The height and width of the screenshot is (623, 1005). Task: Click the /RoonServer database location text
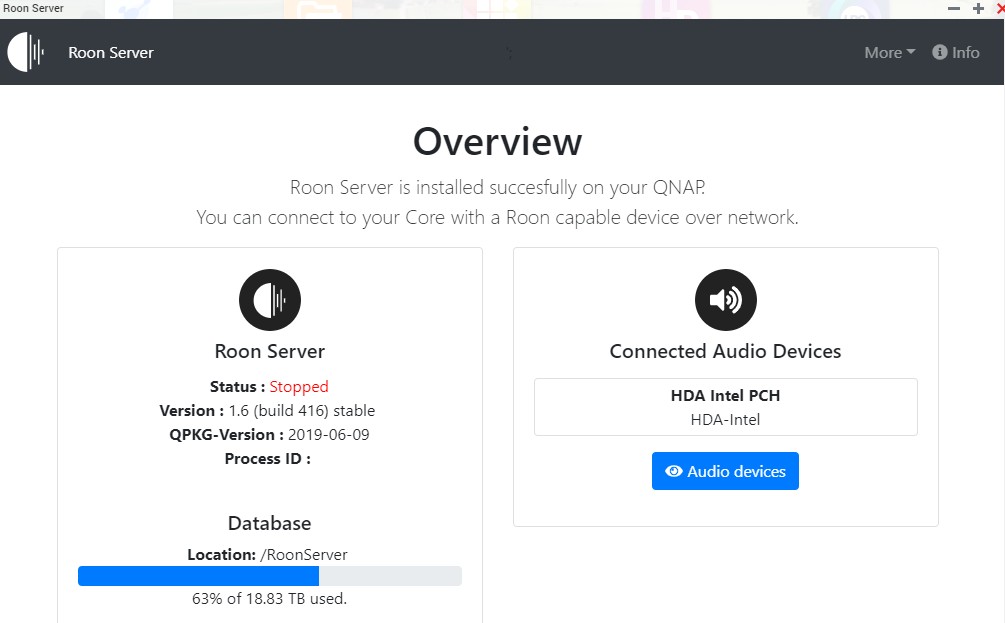pos(304,554)
